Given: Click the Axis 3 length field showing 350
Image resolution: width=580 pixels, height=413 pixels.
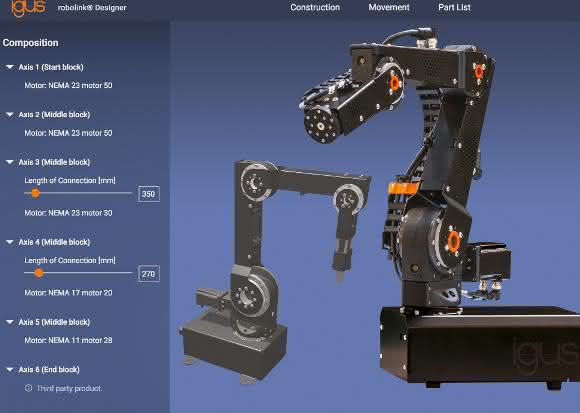Looking at the screenshot, I should click(149, 194).
